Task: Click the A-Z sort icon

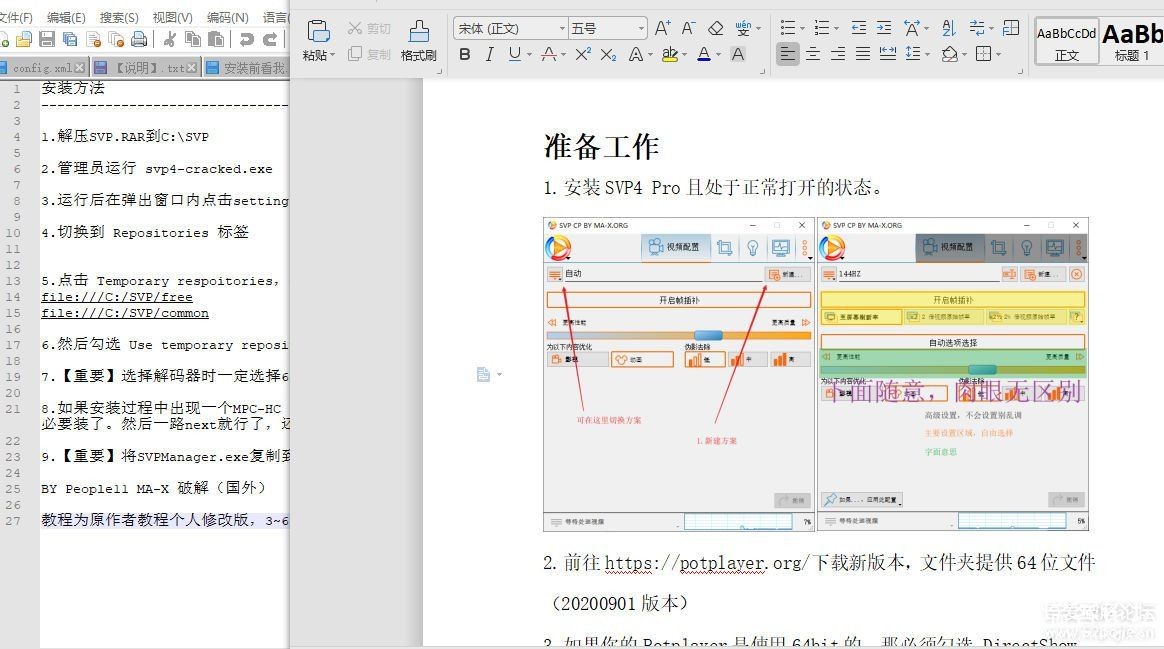Action: [949, 28]
